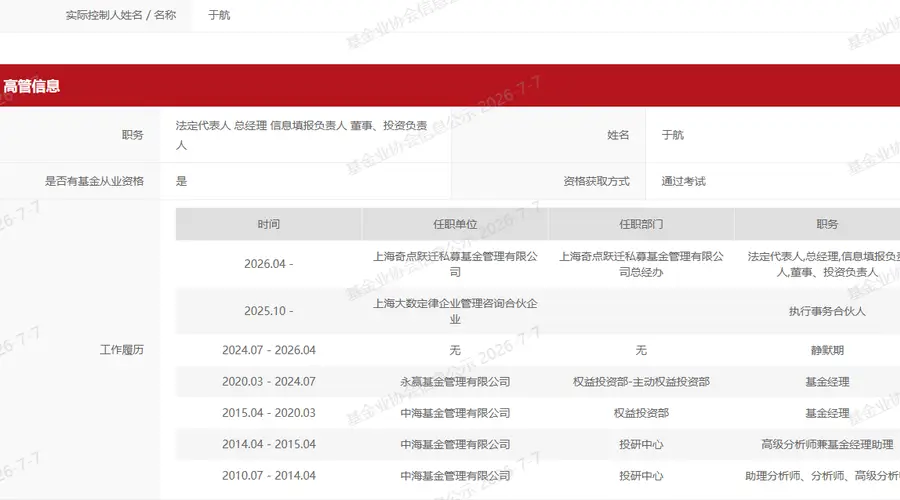Click the 权益投资部-主动权益投资部 department cell

pos(641,382)
